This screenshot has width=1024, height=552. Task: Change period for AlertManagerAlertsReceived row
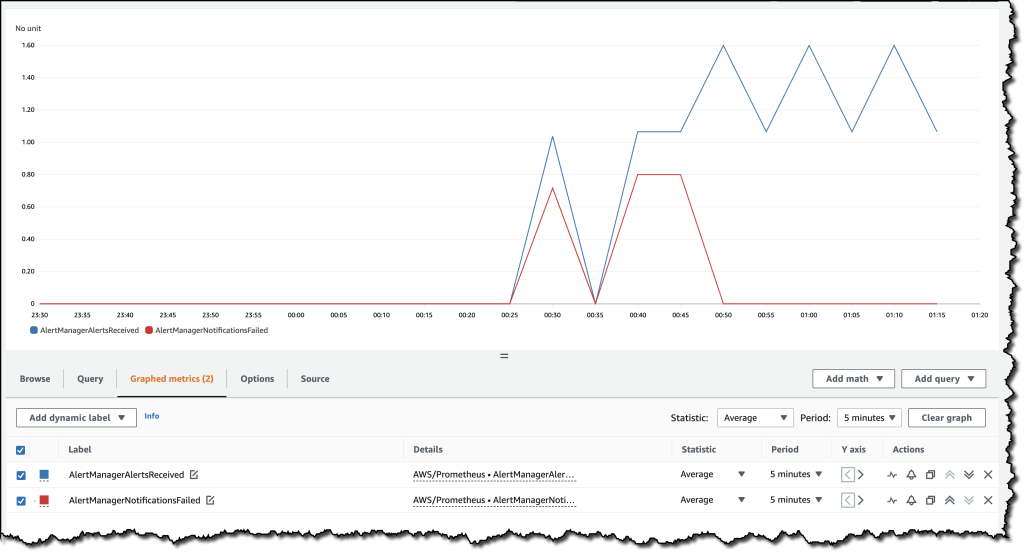[795, 475]
